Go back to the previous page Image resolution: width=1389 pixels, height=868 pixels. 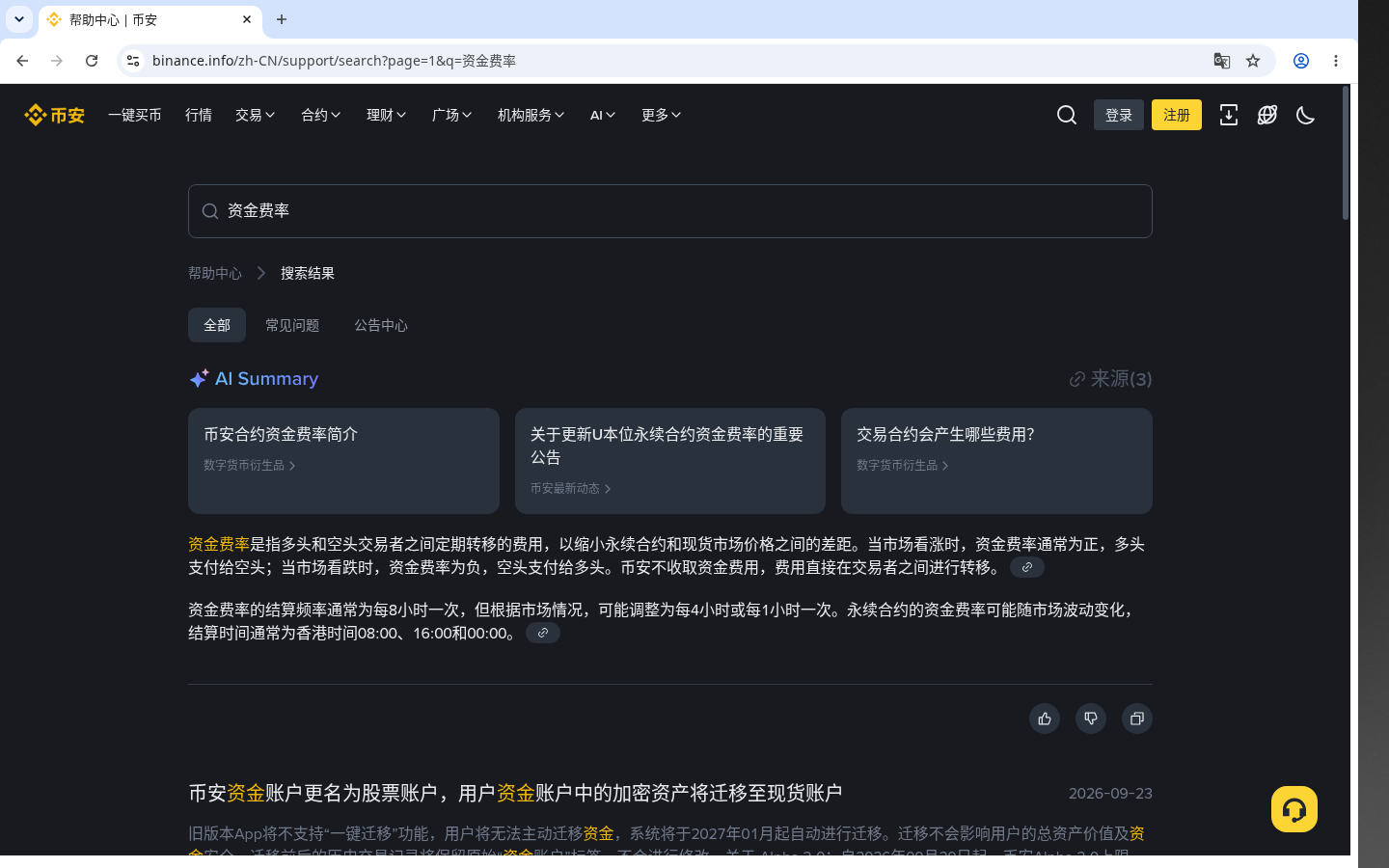22,61
